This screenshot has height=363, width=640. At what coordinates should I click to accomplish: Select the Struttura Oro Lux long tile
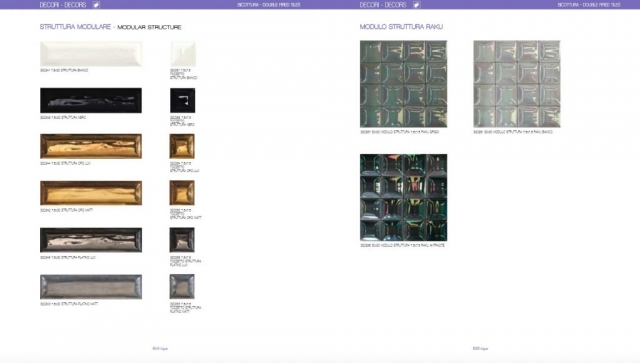91,146
